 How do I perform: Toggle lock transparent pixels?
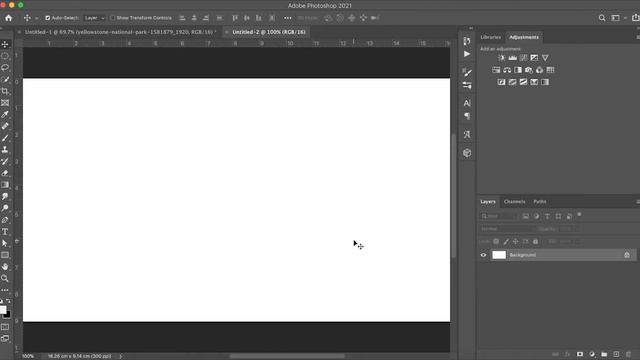point(496,242)
